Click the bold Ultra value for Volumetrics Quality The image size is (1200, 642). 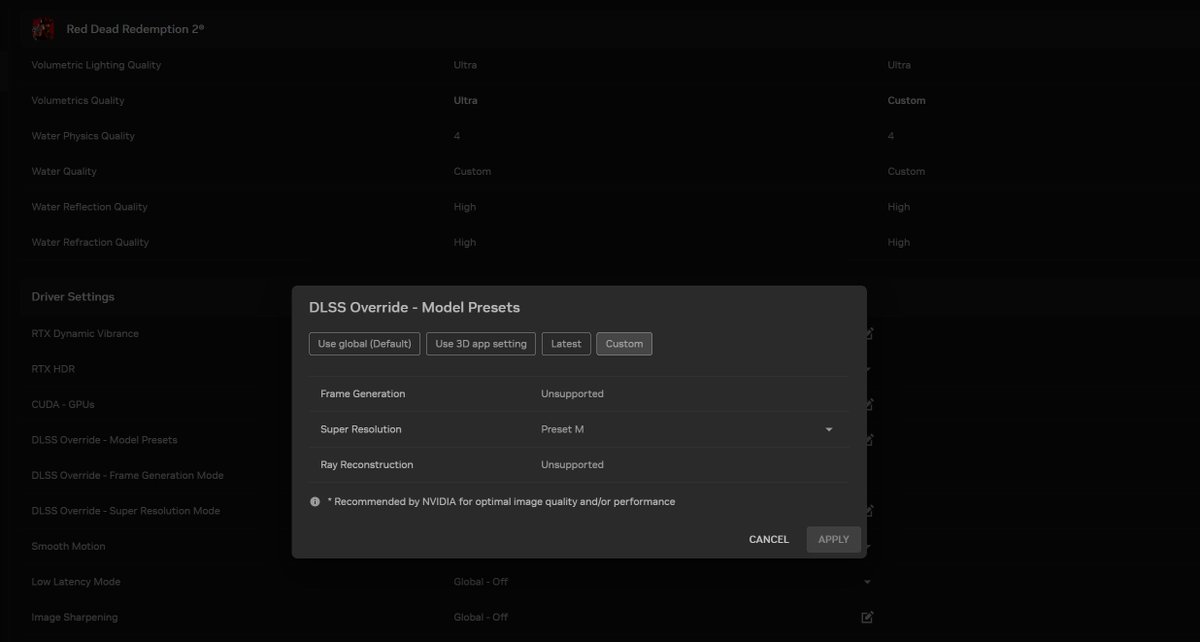[465, 101]
